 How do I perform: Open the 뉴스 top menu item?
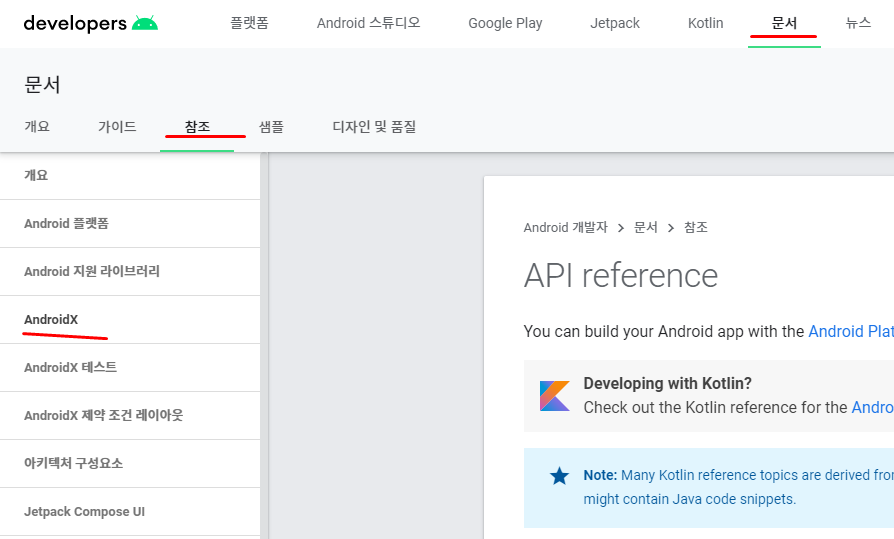[x=858, y=23]
